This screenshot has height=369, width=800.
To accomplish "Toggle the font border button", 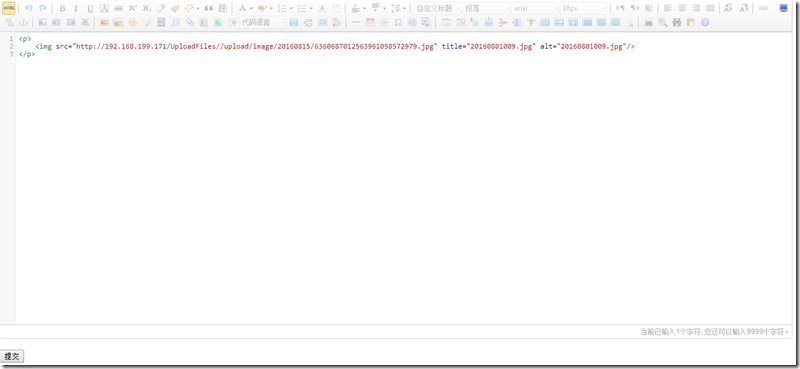I will (x=104, y=8).
